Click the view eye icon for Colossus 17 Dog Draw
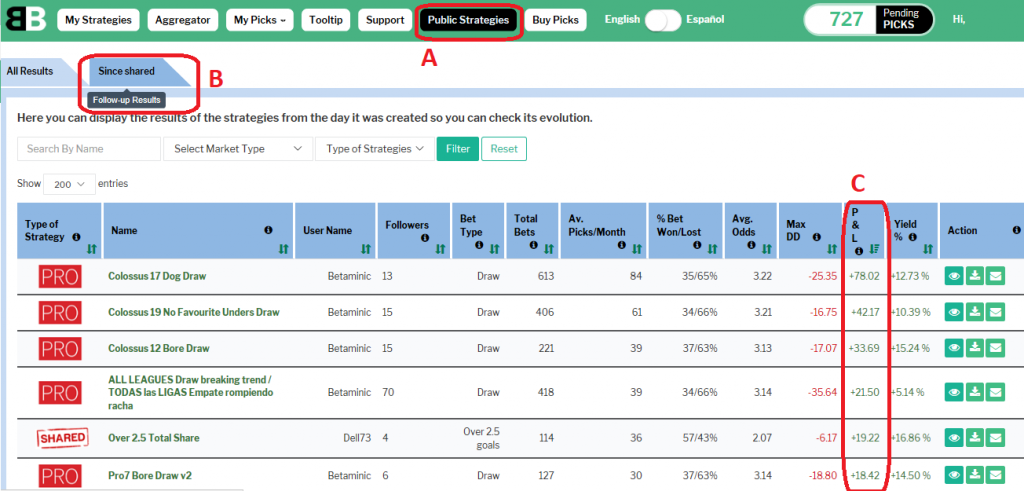This screenshot has height=491, width=1024. (954, 276)
